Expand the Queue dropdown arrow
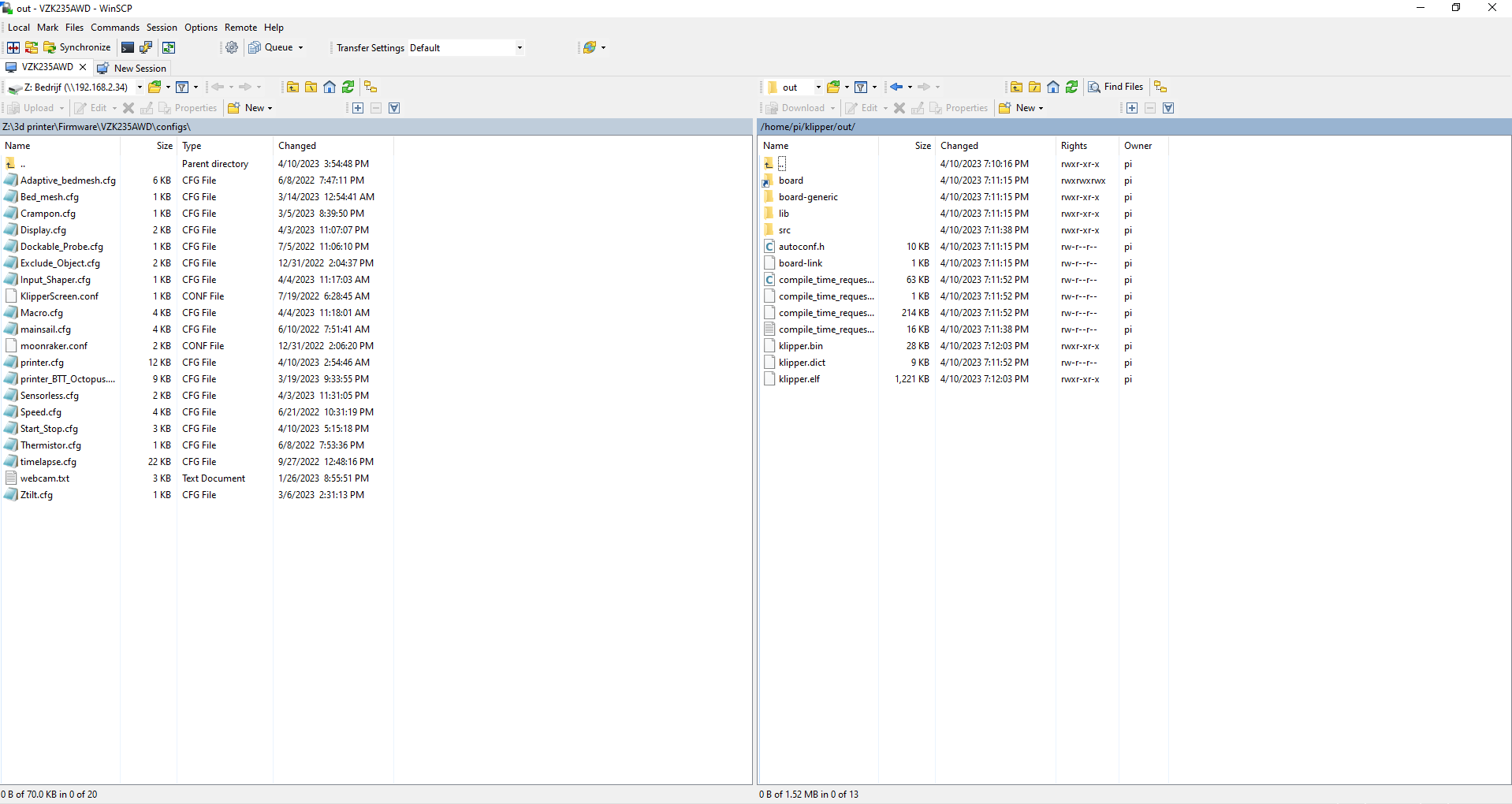The image size is (1512, 804). (x=300, y=48)
